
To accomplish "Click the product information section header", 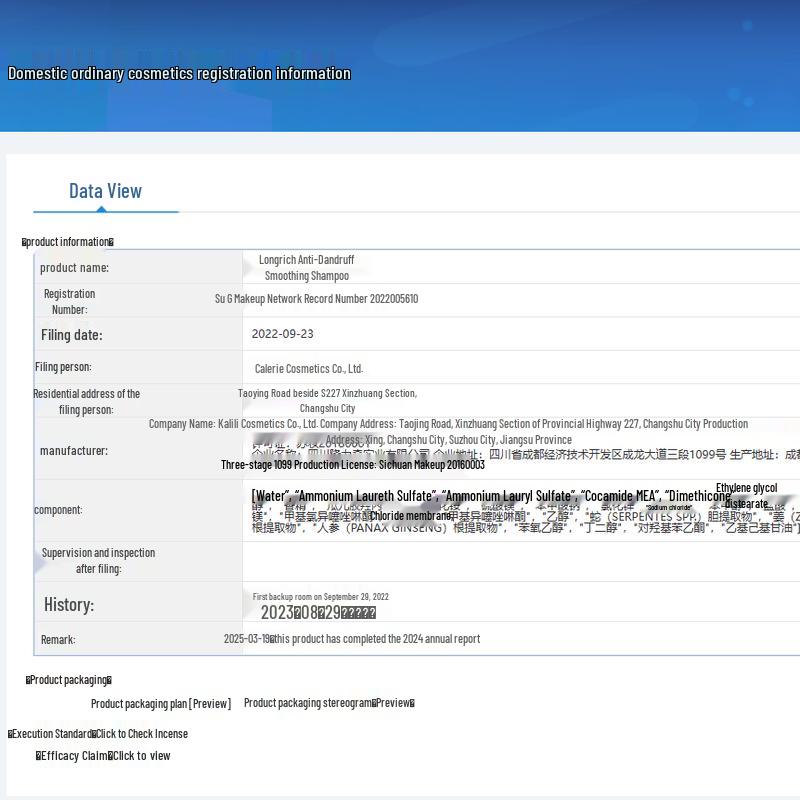I will click(x=68, y=242).
